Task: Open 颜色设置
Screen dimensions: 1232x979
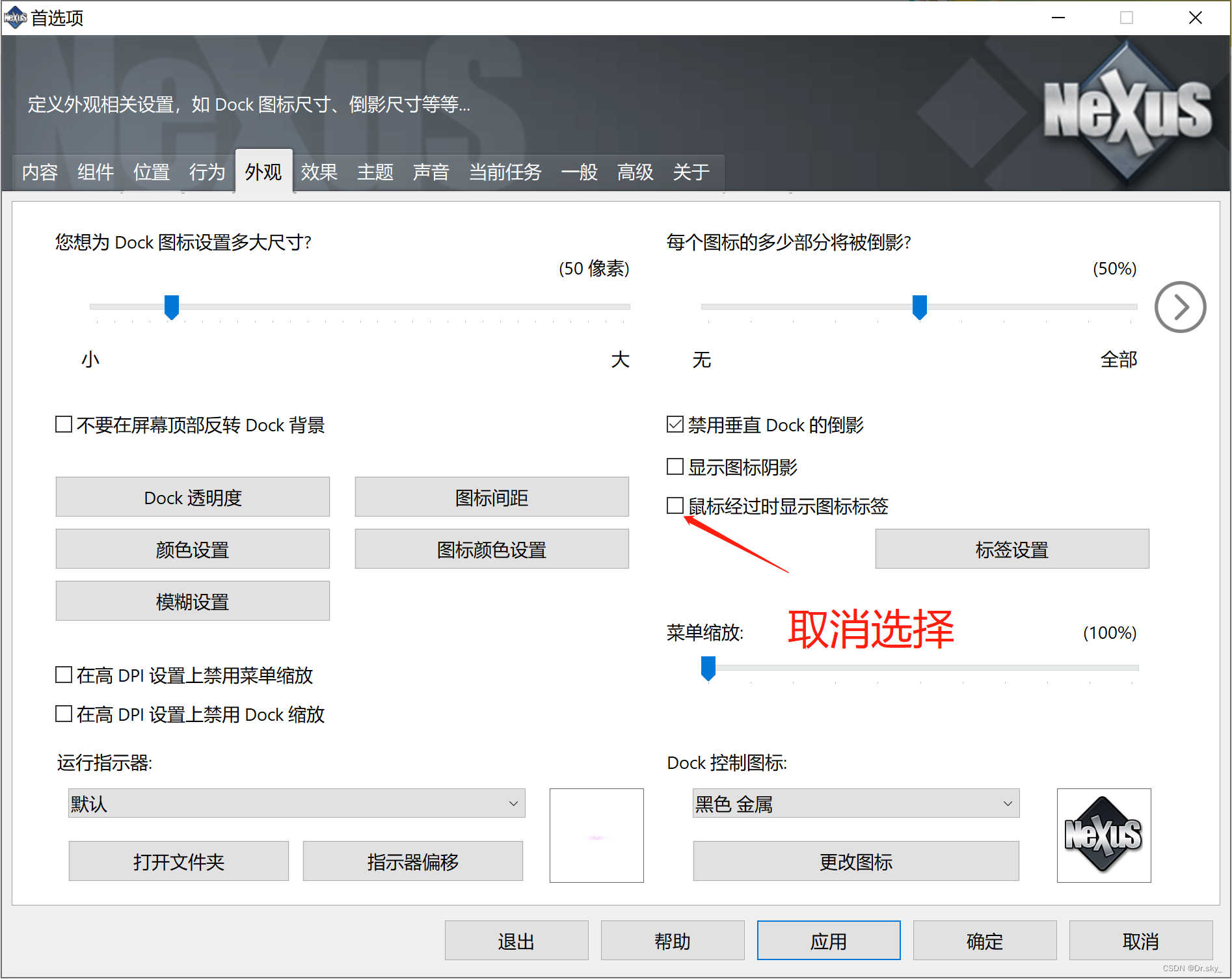Action: click(x=193, y=549)
